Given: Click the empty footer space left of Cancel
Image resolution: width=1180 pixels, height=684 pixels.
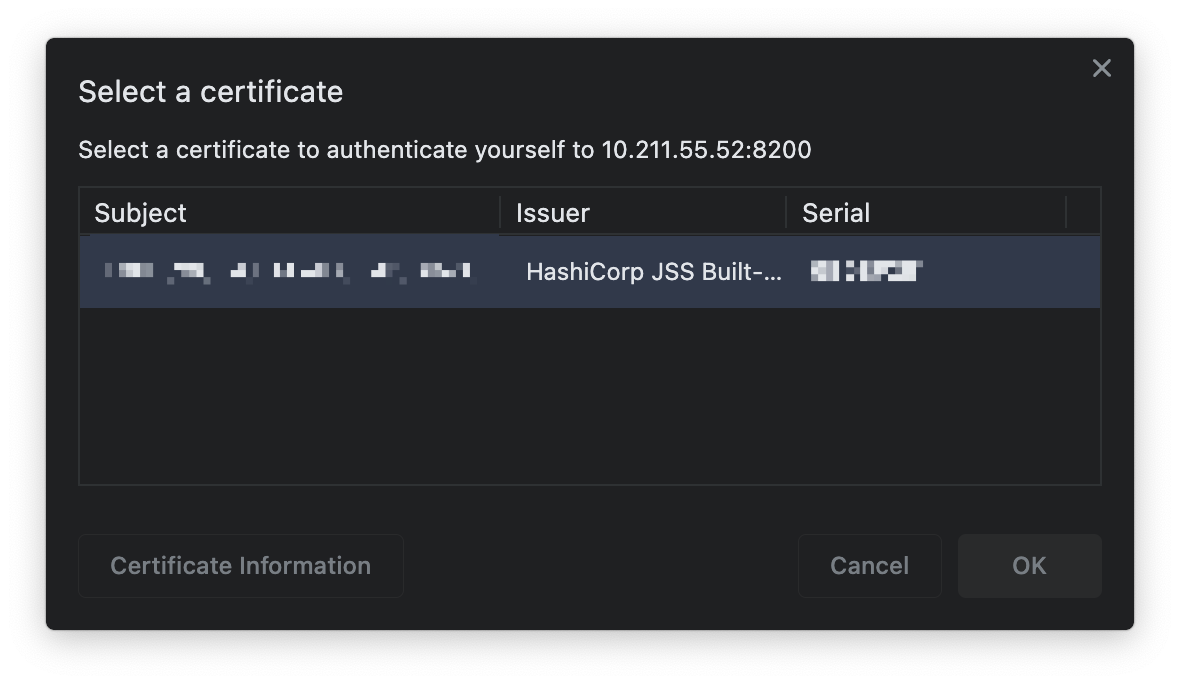Looking at the screenshot, I should (600, 566).
